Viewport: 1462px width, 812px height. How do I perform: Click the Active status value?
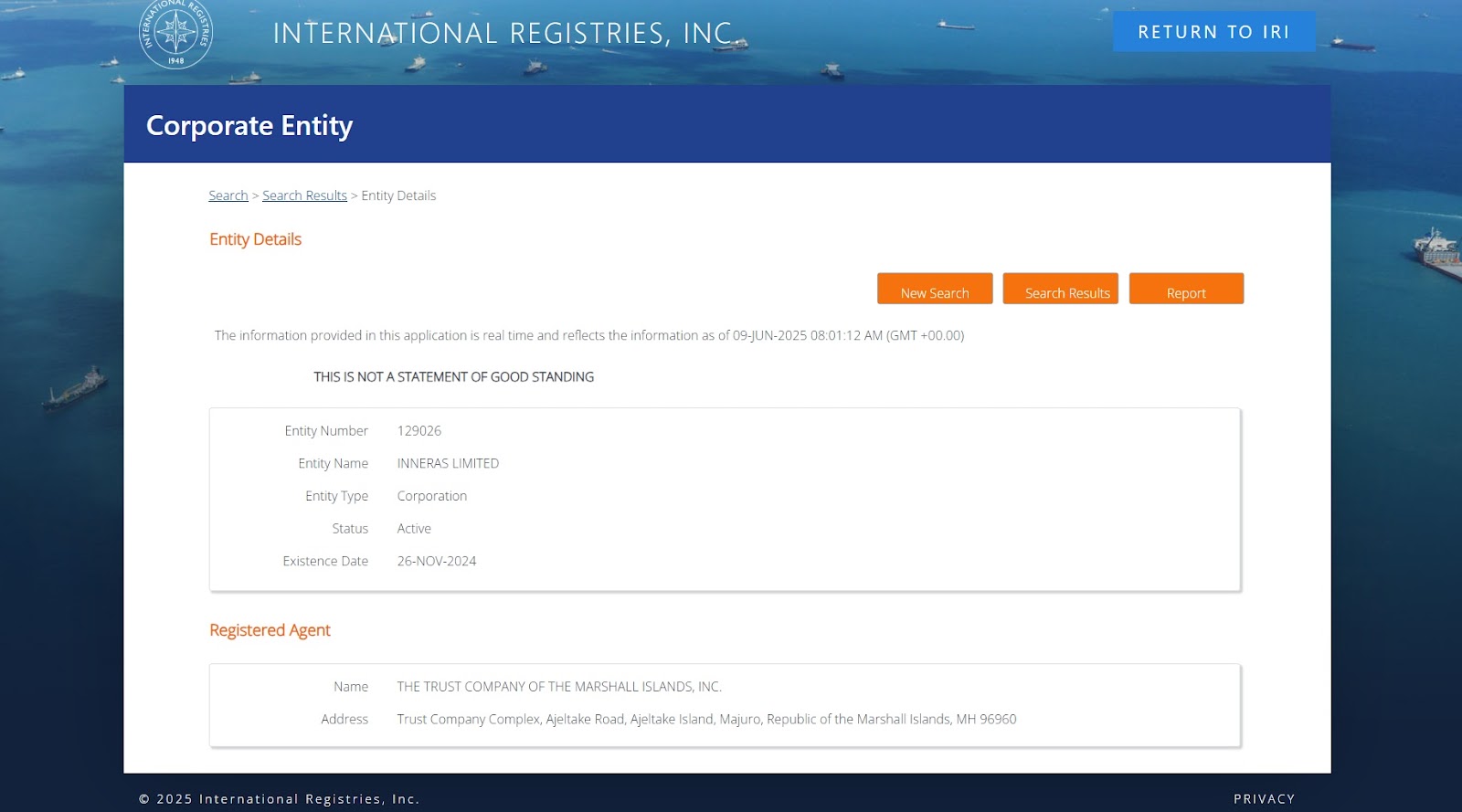(x=414, y=529)
